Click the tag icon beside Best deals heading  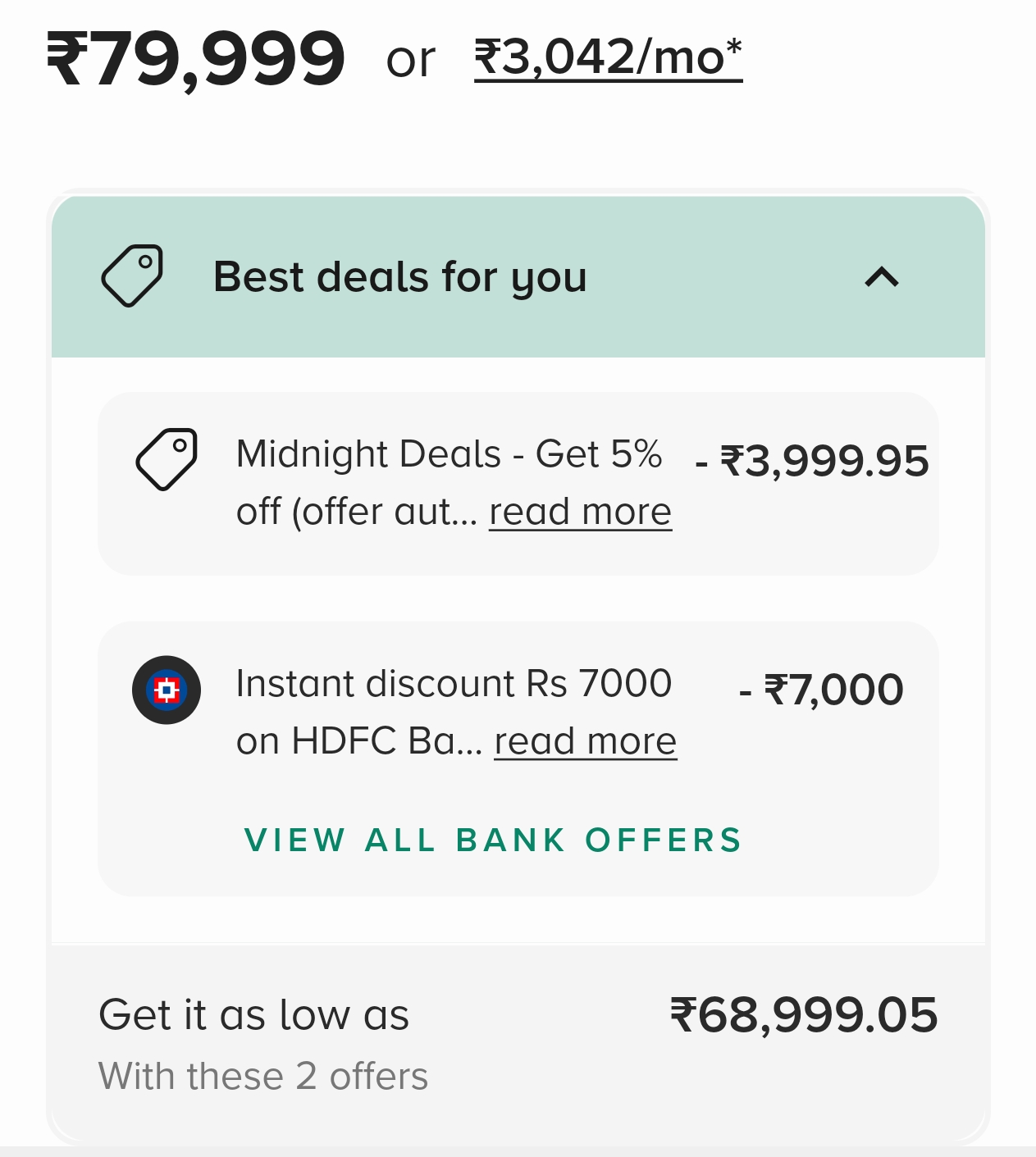pyautogui.click(x=132, y=276)
